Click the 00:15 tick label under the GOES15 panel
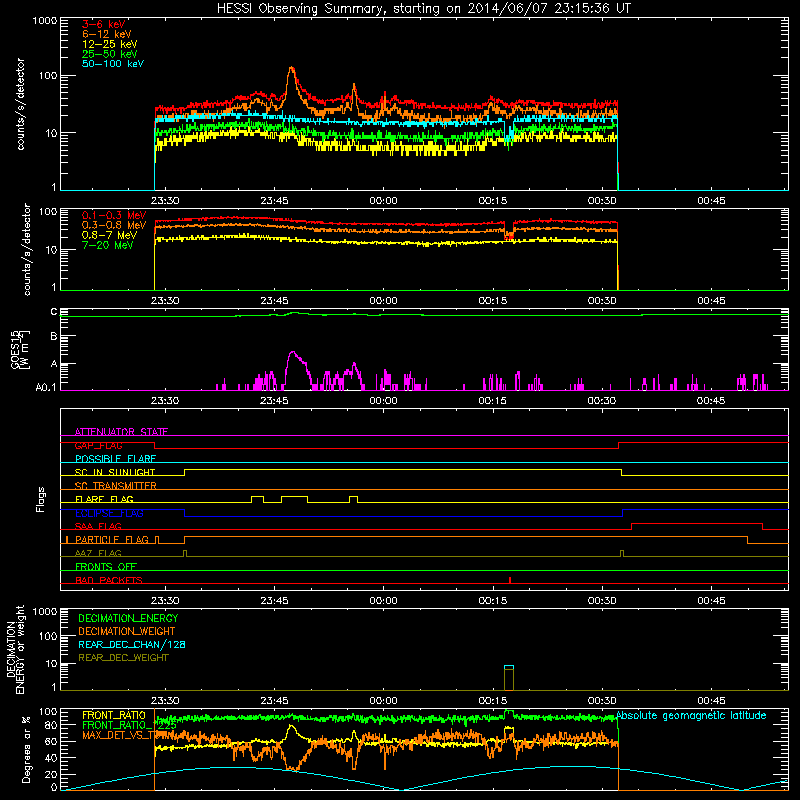 pyautogui.click(x=493, y=401)
